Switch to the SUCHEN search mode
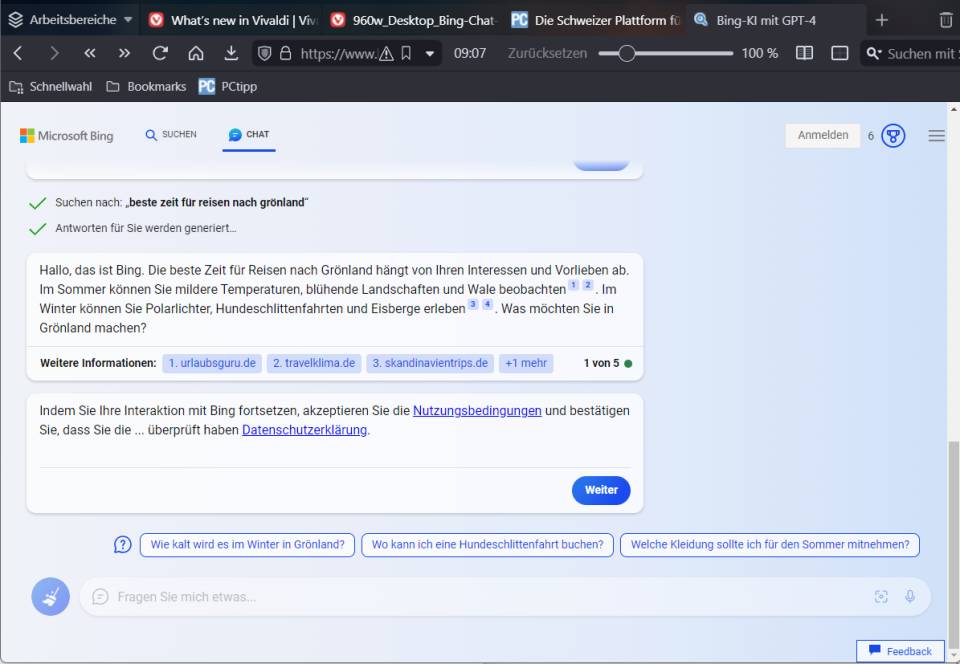960x664 pixels. pos(171,135)
